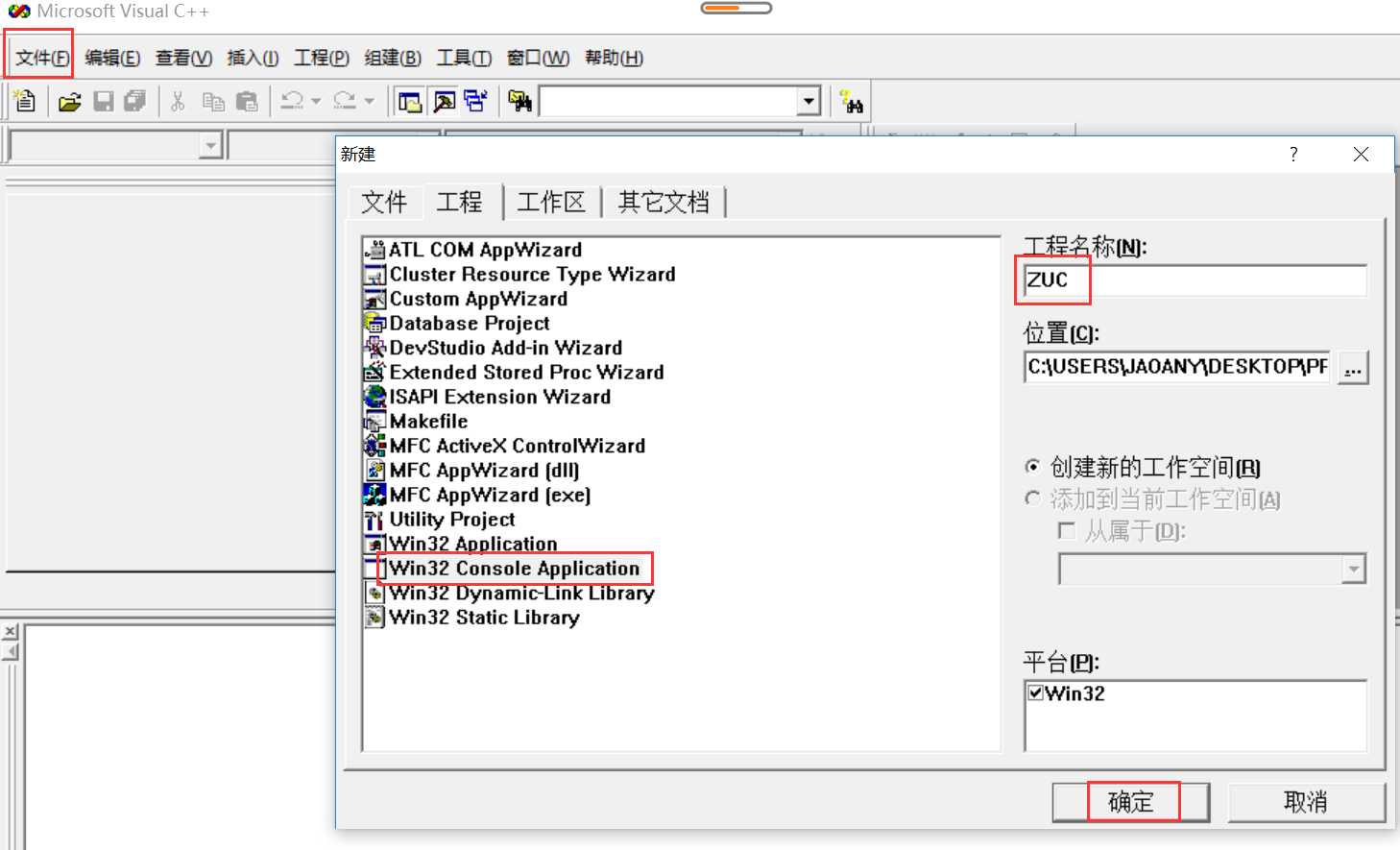Image resolution: width=1400 pixels, height=850 pixels.
Task: Select MFC AppWizard (exe) entry
Action: coord(478,495)
